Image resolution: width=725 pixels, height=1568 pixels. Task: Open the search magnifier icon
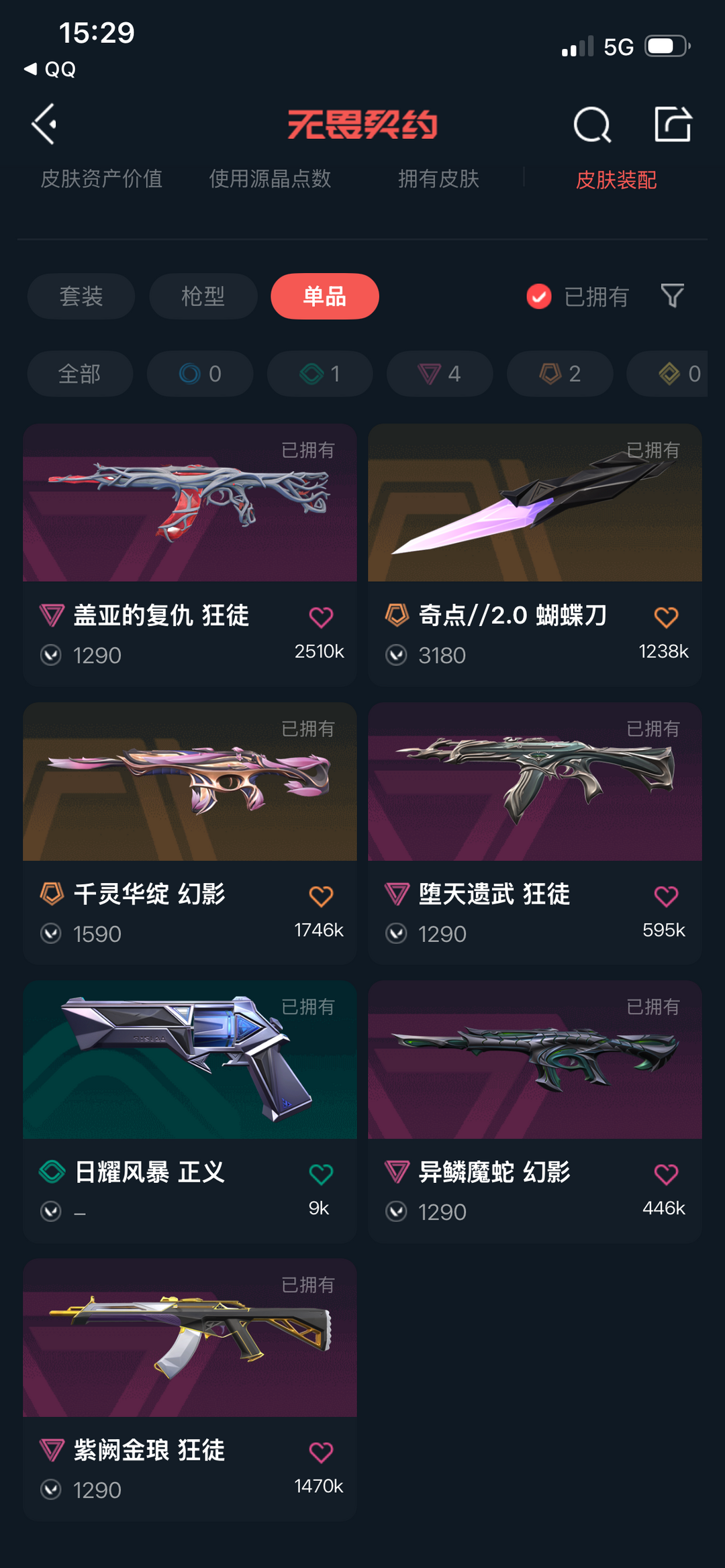pos(592,124)
